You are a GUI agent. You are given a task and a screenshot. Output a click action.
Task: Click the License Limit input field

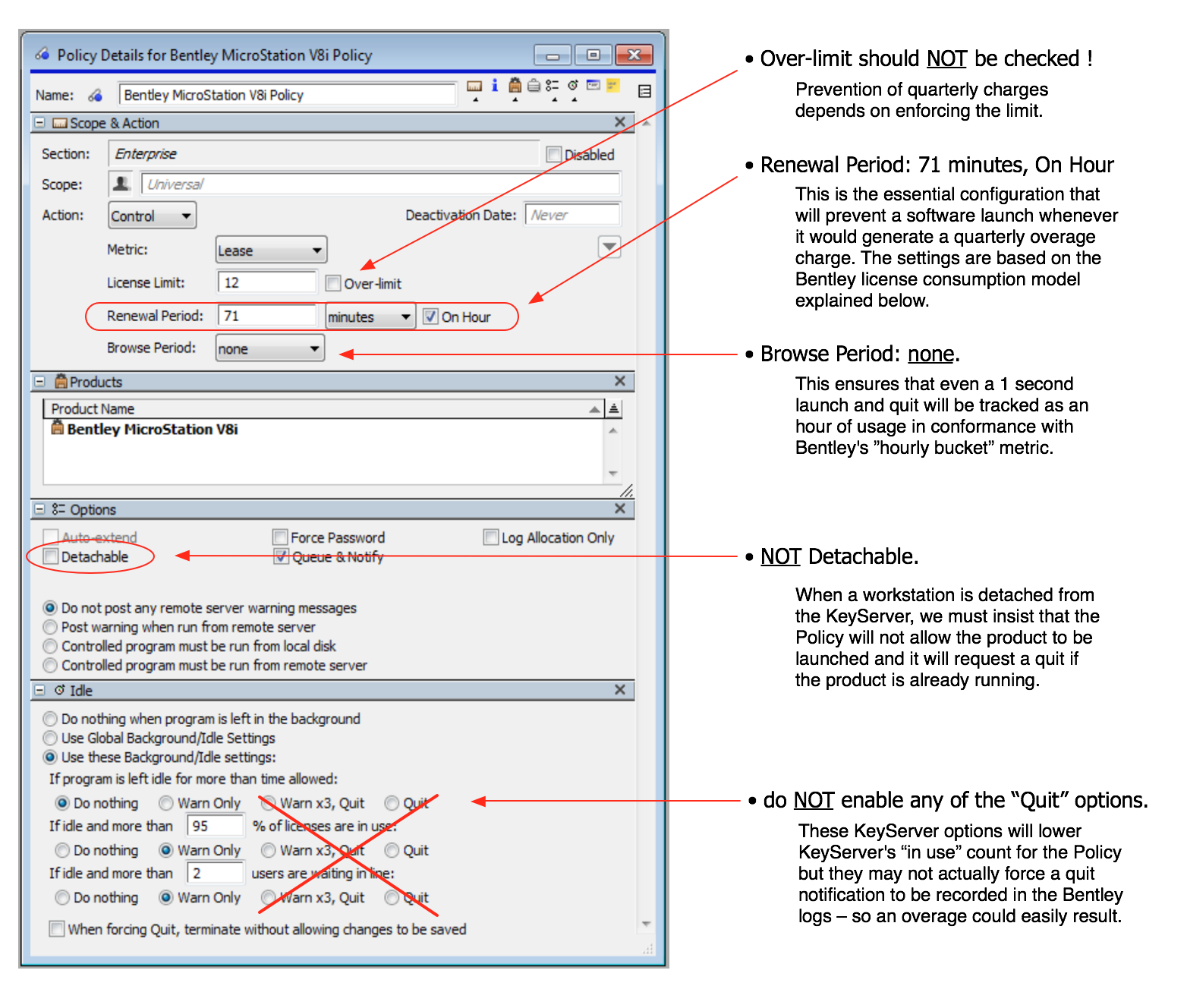[266, 282]
